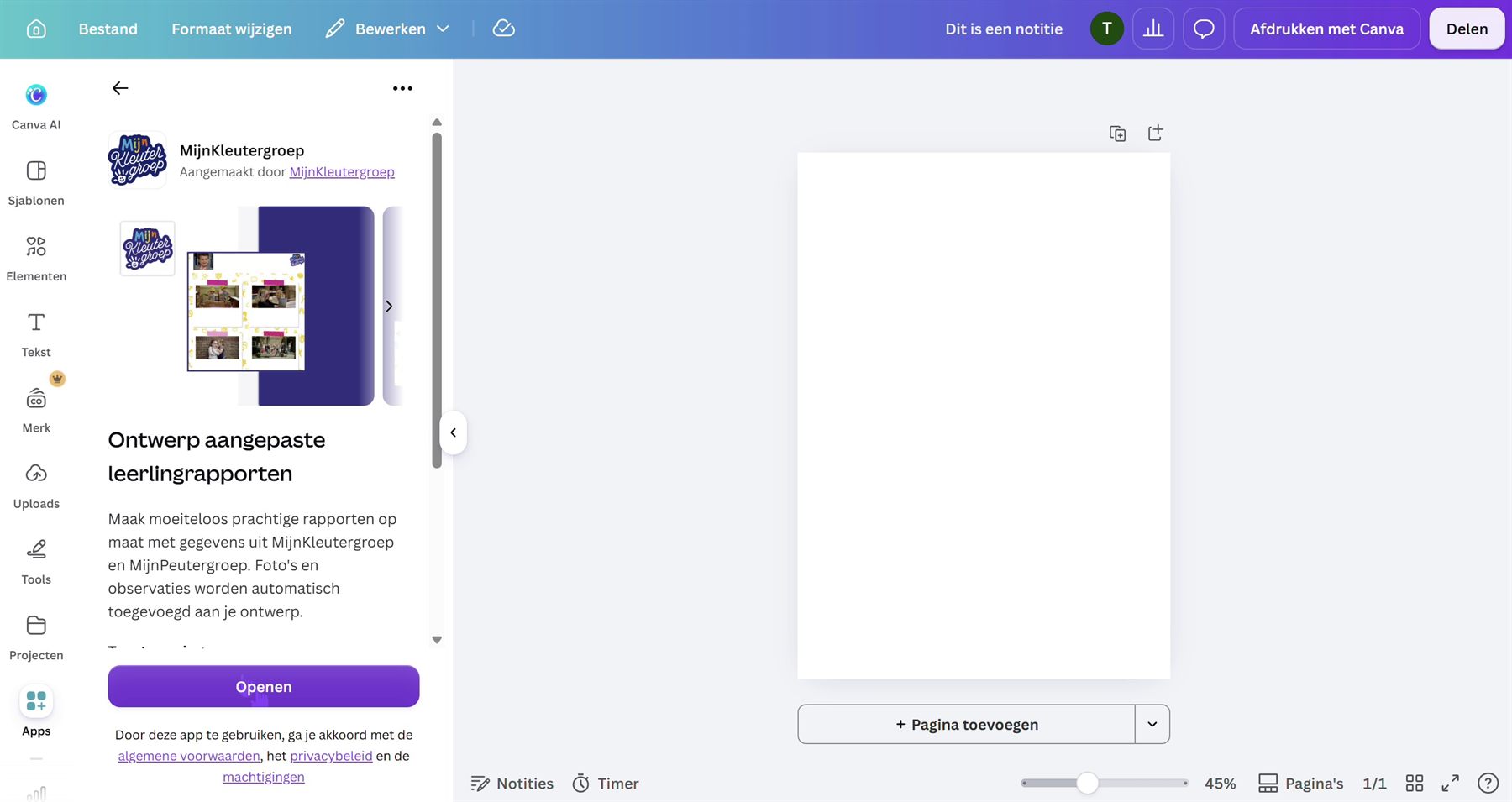Viewport: 1512px width, 802px height.
Task: Click Pagina toevoegen button
Action: click(966, 724)
